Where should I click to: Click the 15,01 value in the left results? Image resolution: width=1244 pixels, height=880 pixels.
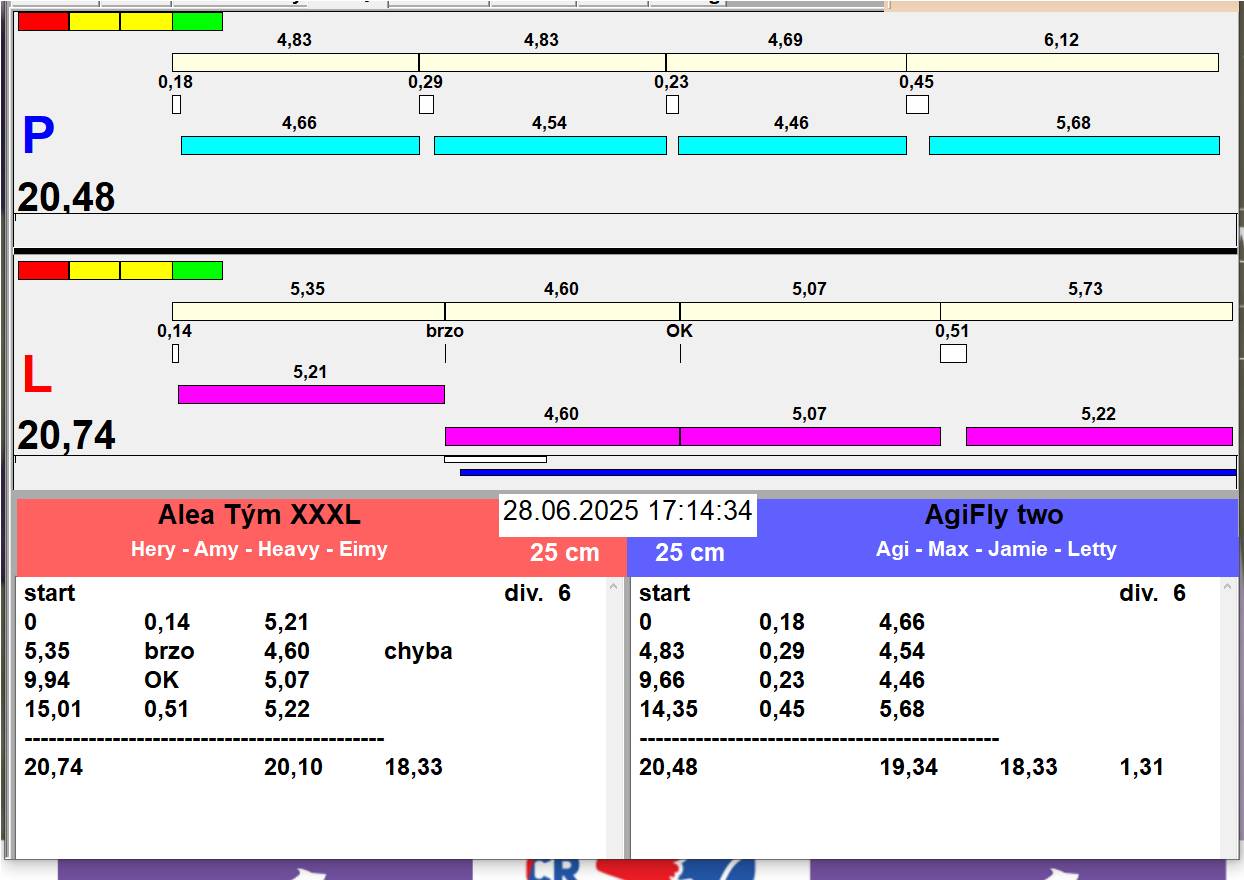(53, 709)
